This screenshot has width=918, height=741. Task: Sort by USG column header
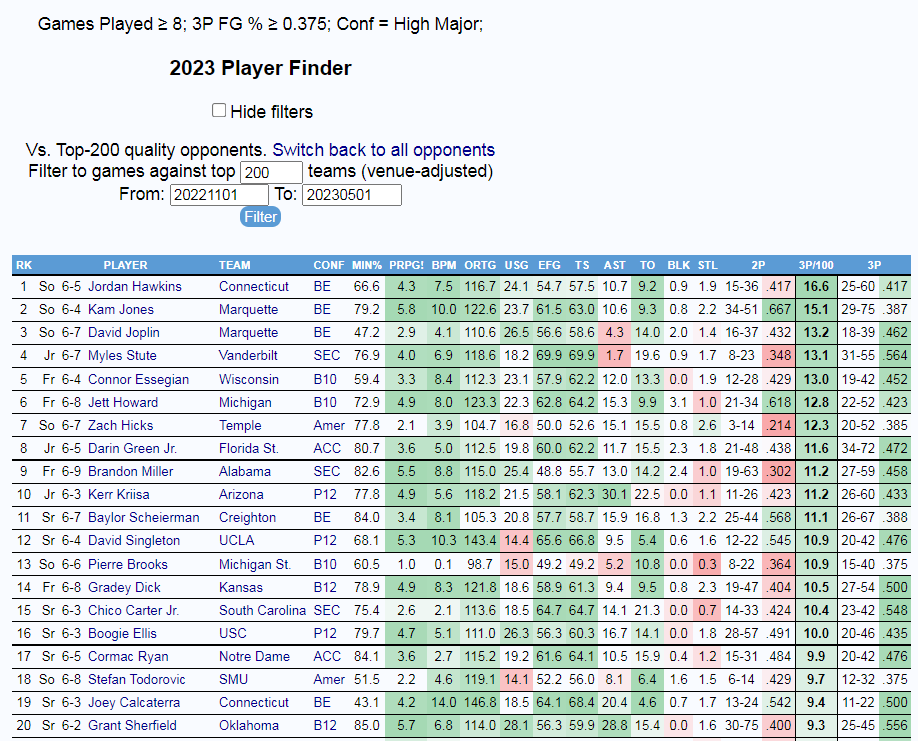coord(516,265)
